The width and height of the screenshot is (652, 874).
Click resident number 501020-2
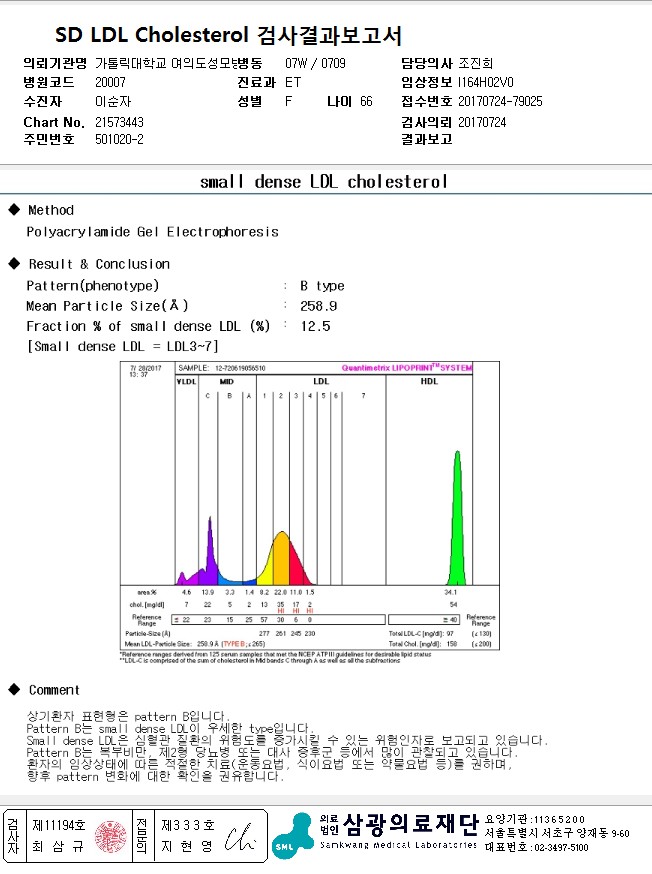(x=119, y=139)
